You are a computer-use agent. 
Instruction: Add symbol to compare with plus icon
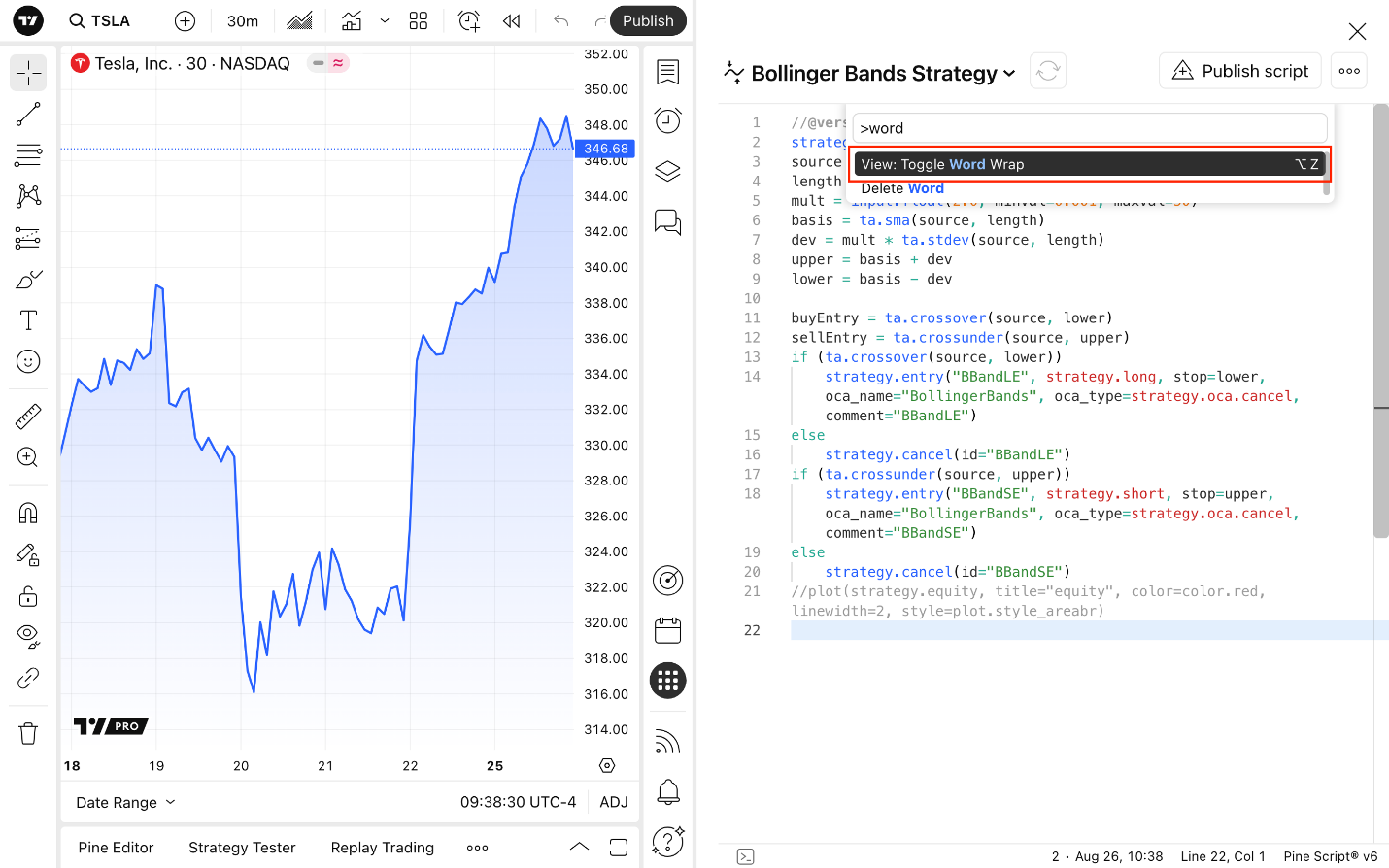[x=185, y=20]
